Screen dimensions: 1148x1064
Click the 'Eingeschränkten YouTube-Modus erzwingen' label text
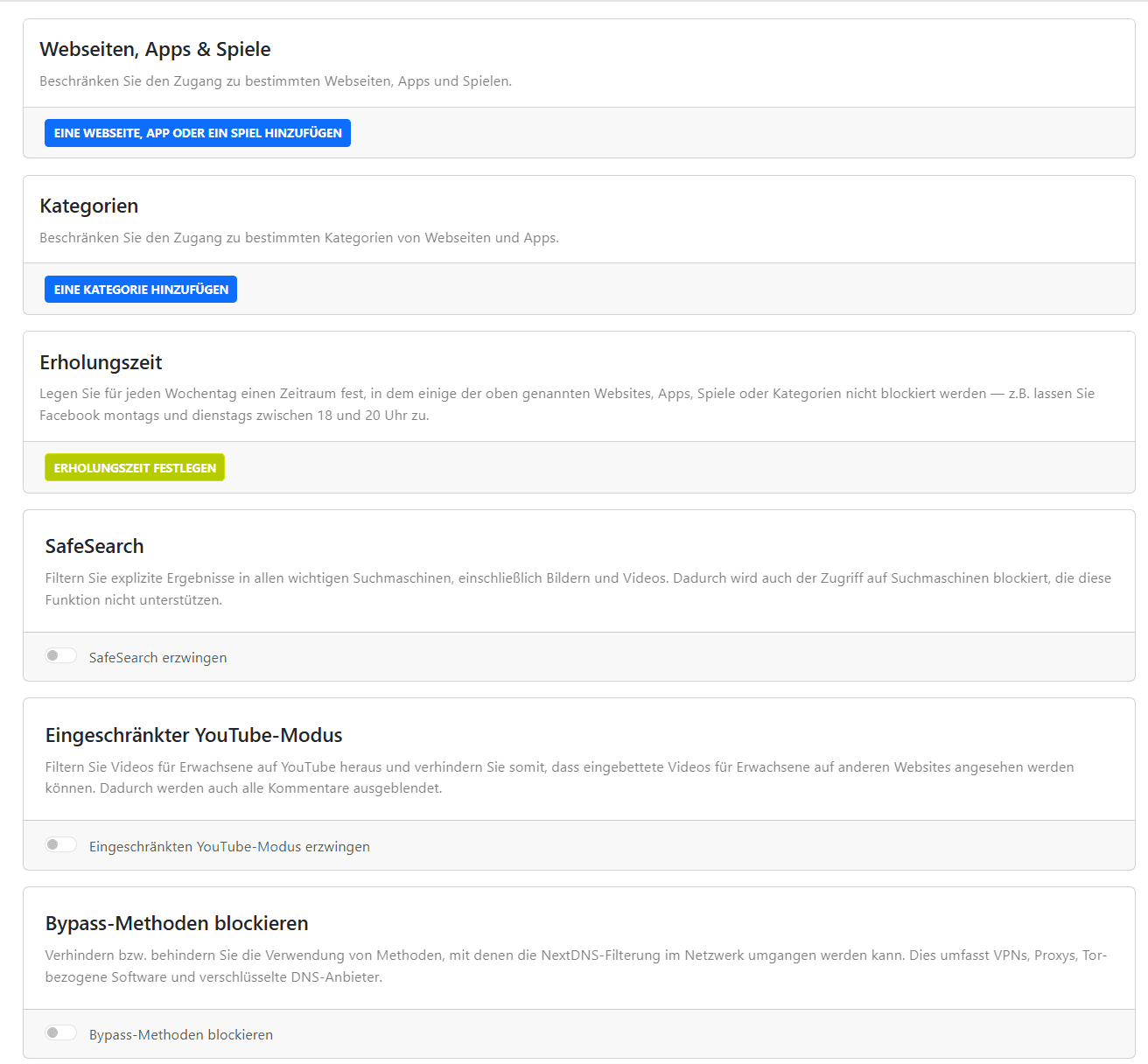[229, 847]
